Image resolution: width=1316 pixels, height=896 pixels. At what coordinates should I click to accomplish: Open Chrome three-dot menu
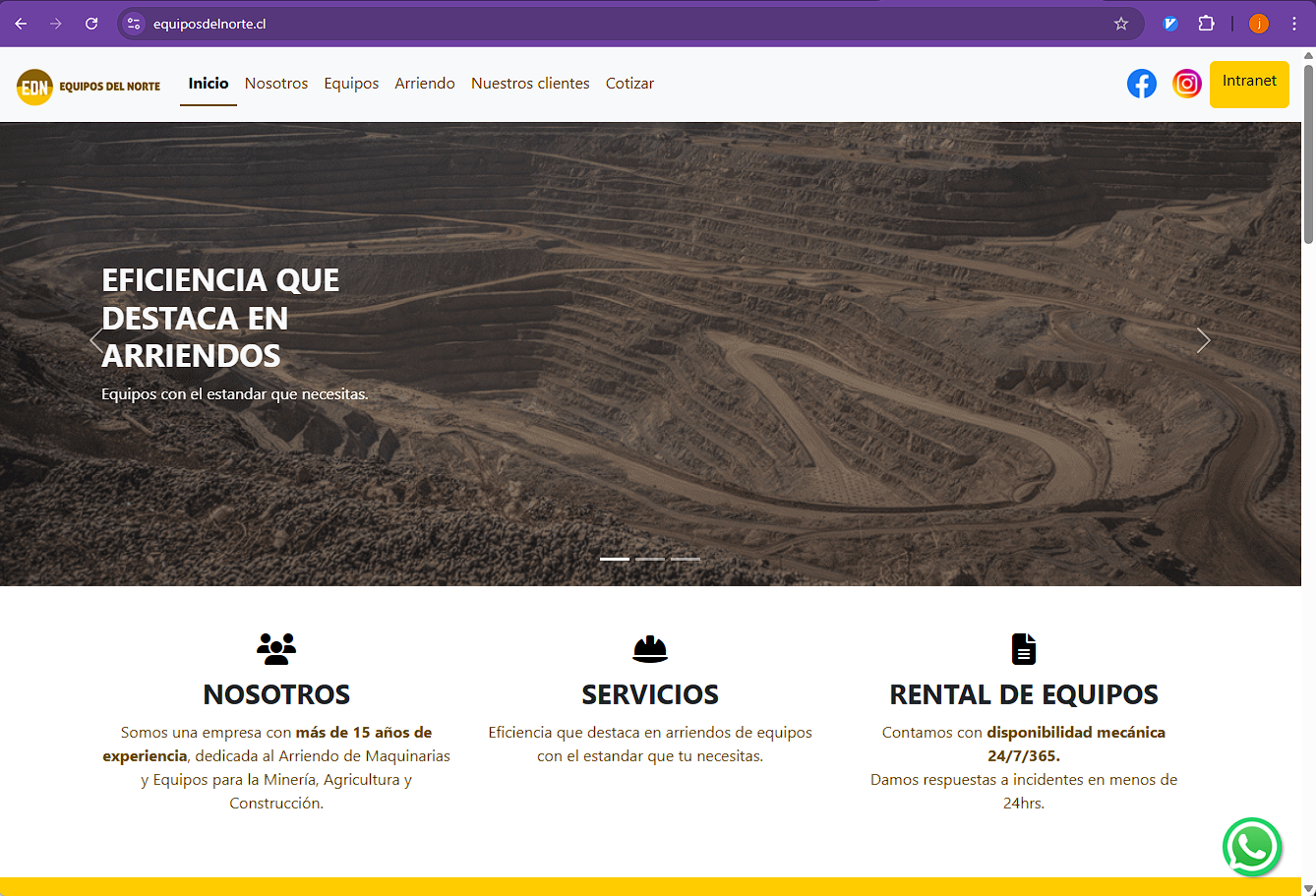(x=1294, y=24)
